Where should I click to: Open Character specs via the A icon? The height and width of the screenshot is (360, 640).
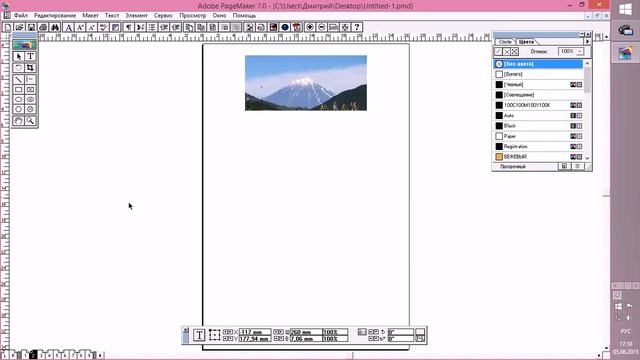tap(69, 27)
